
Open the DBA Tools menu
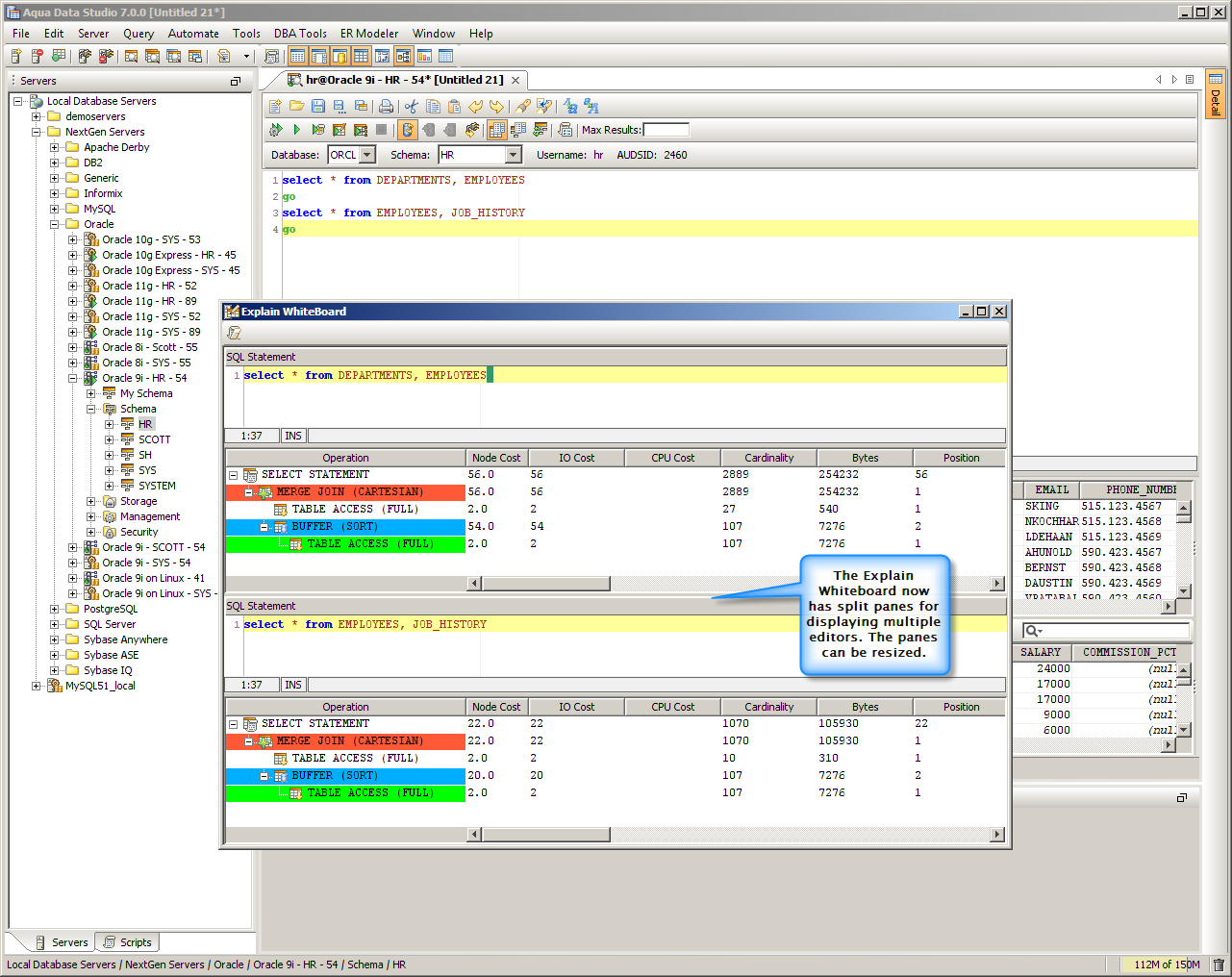[300, 34]
